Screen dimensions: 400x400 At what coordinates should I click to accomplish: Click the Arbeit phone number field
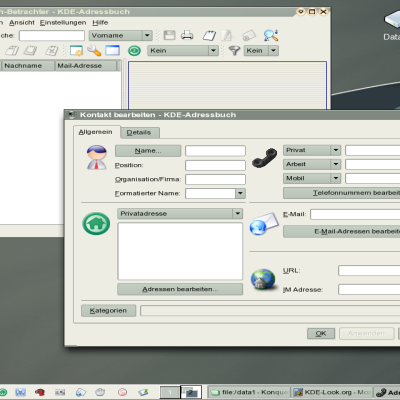tap(373, 164)
